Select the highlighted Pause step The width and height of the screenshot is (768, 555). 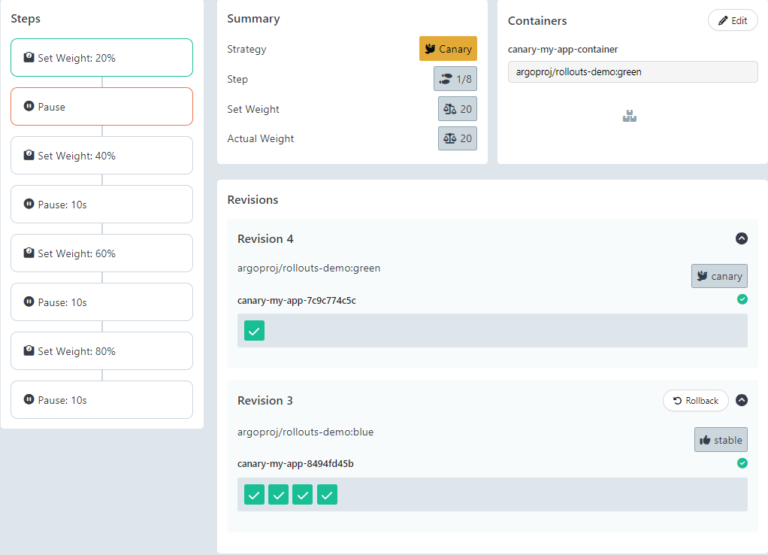pos(101,106)
